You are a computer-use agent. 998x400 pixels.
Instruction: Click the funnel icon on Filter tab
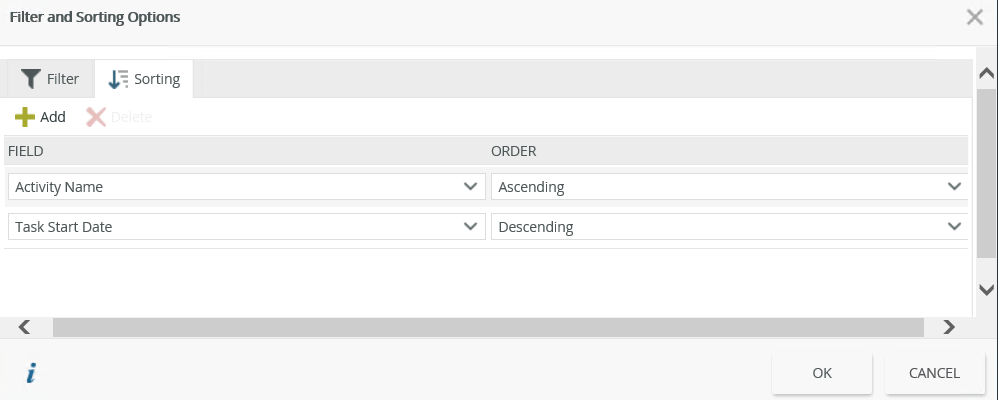(x=31, y=78)
